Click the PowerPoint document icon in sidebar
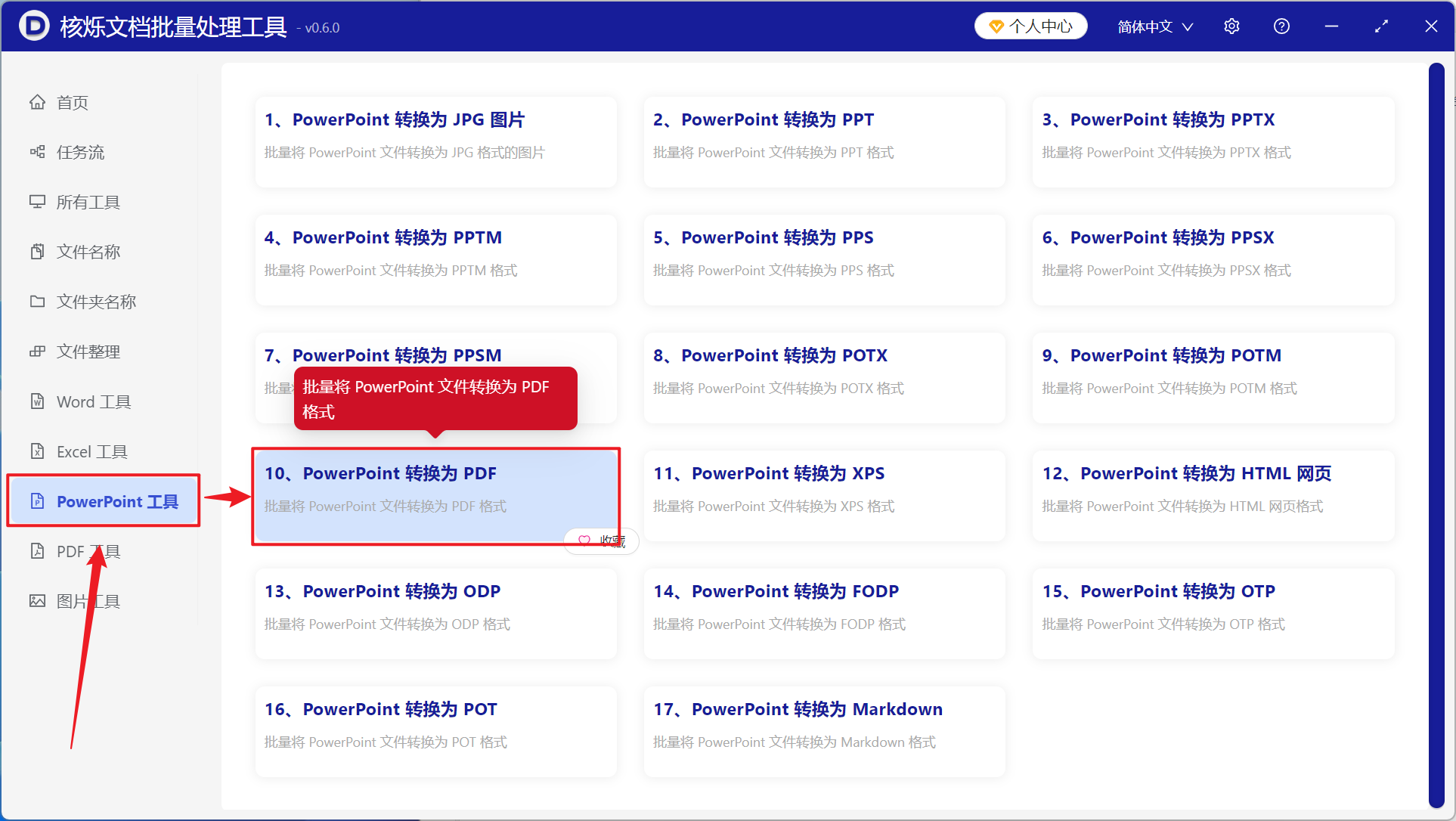The image size is (1456, 821). tap(37, 501)
